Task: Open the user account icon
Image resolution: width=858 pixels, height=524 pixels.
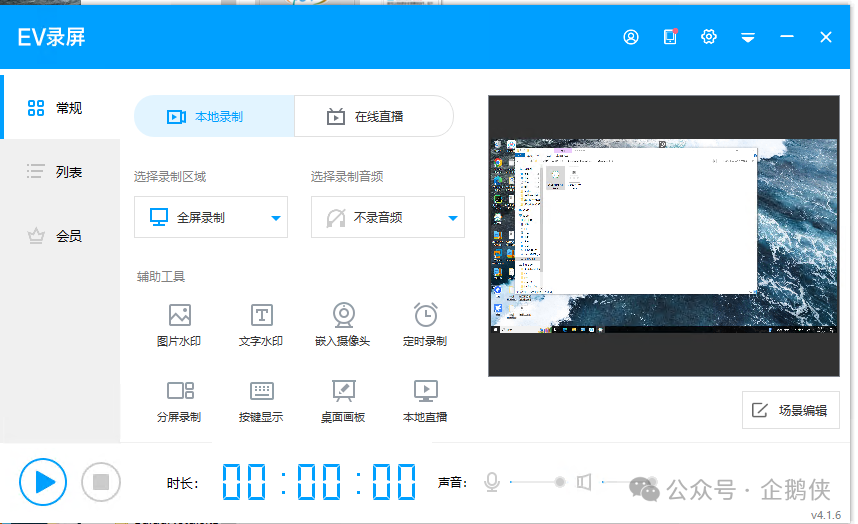Action: (631, 37)
